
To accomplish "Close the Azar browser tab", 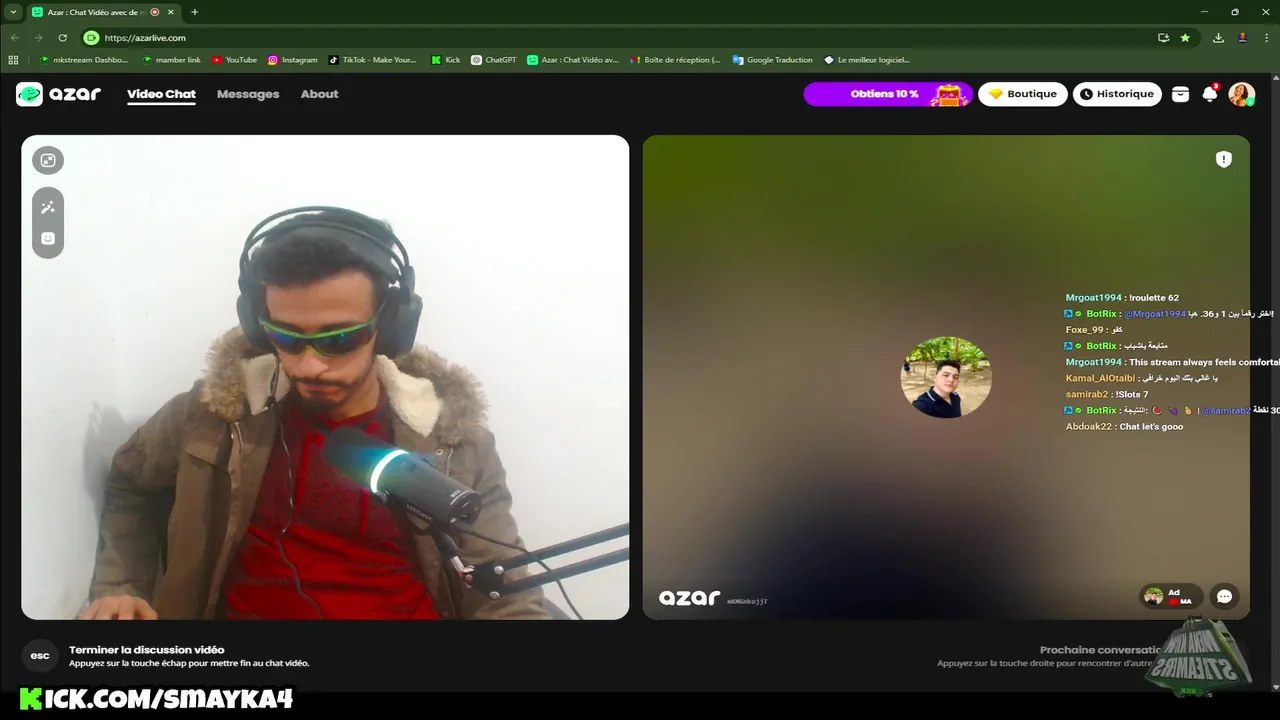I will pos(171,12).
